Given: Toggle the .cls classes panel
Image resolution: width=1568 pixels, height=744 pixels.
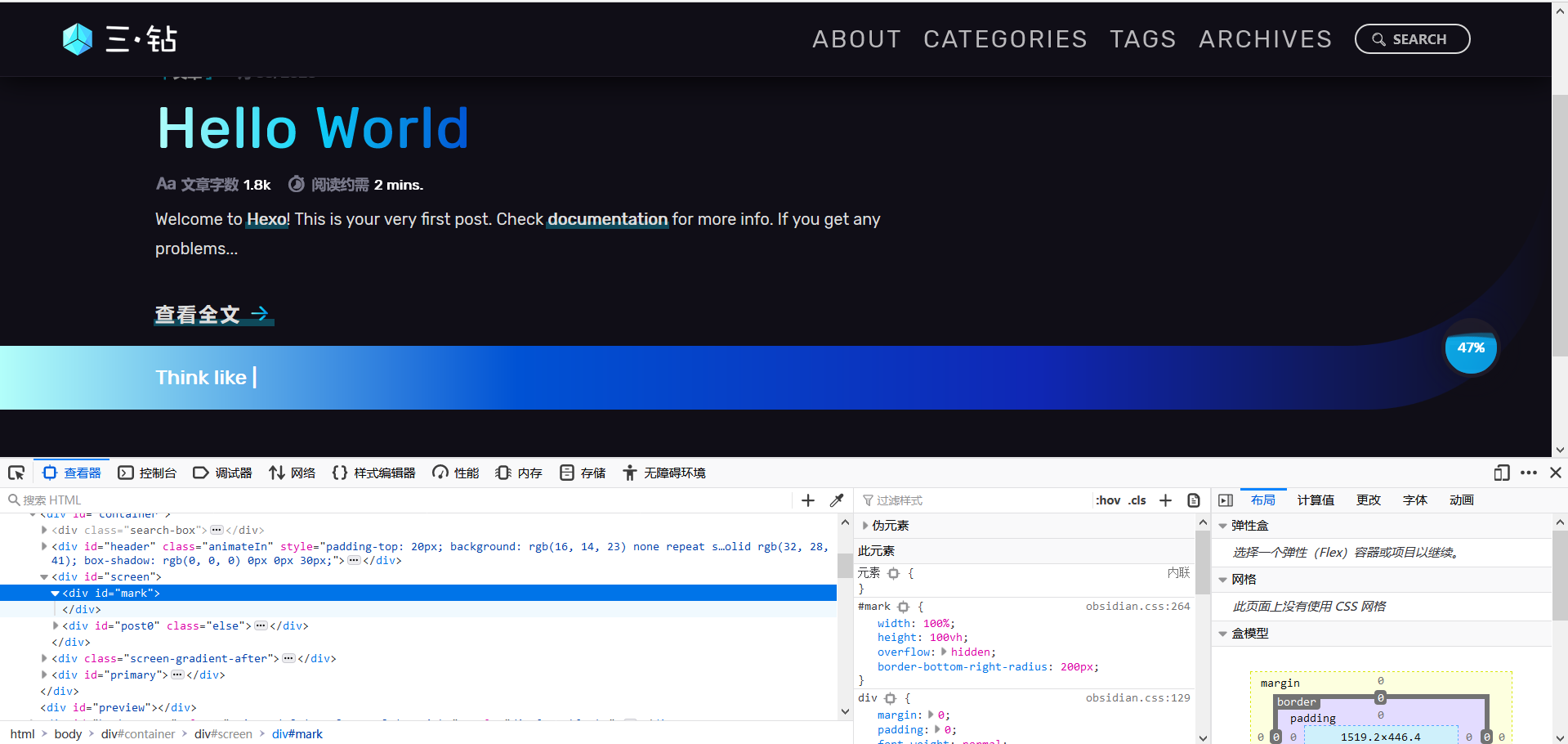Looking at the screenshot, I should coord(1137,500).
